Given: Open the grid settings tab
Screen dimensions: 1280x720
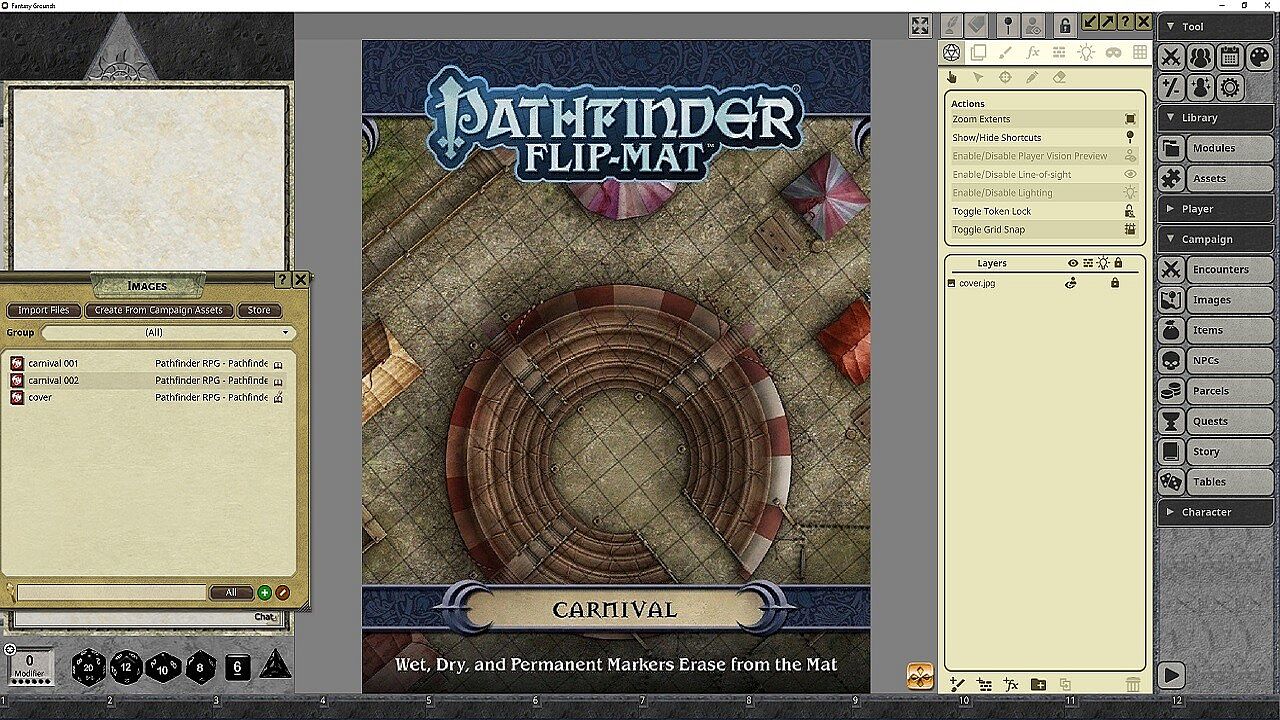Looking at the screenshot, I should point(1139,53).
